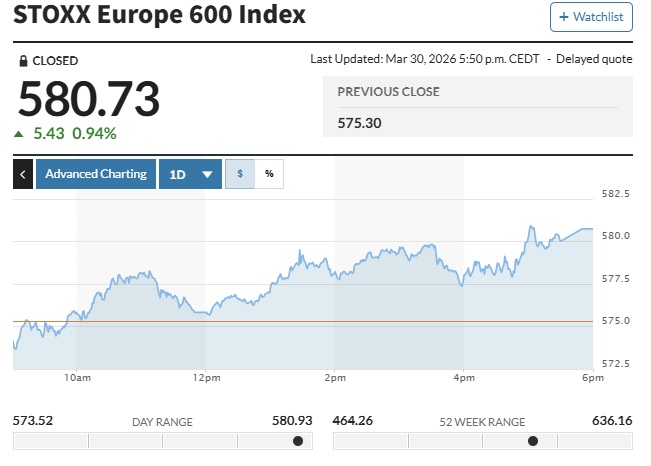Image resolution: width=651 pixels, height=466 pixels.
Task: Click the Previous Close value 575.30
Action: click(359, 123)
